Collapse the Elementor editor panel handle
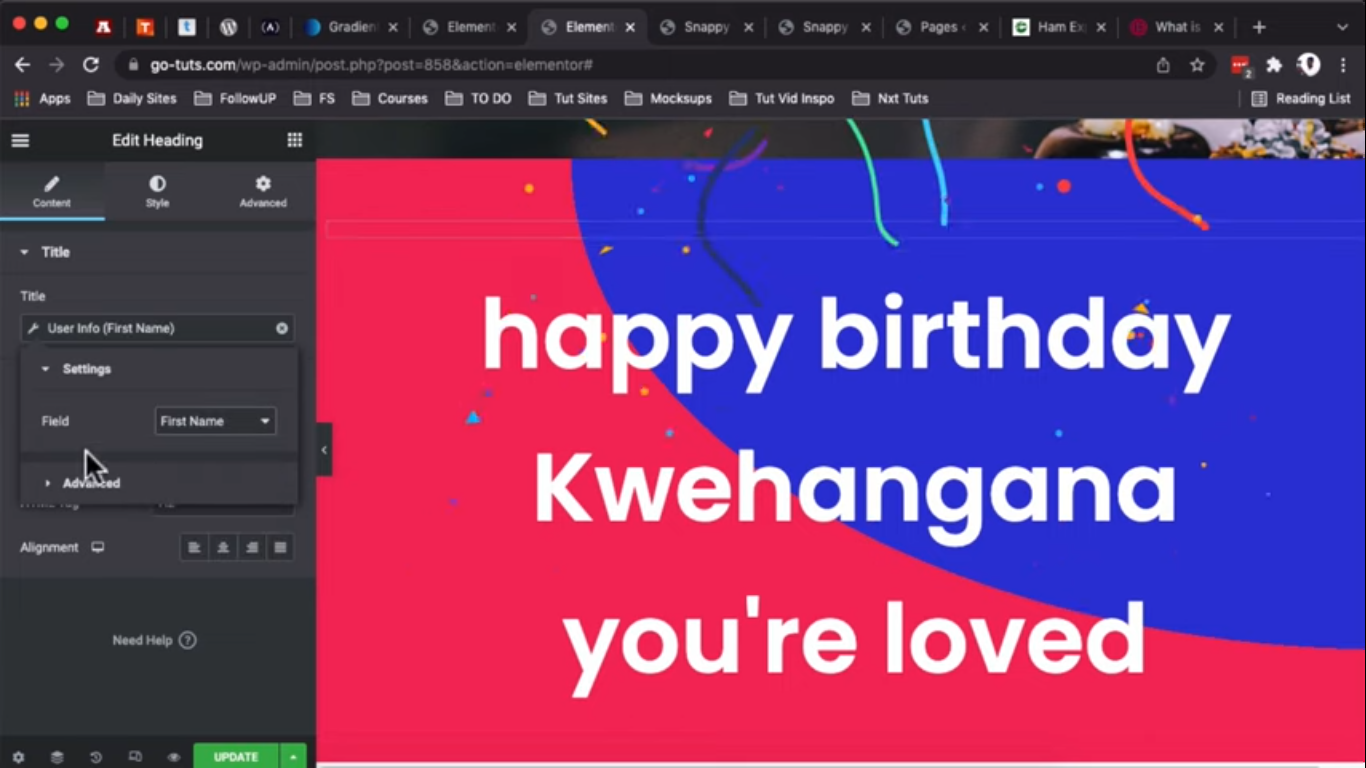The width and height of the screenshot is (1366, 768). point(324,450)
